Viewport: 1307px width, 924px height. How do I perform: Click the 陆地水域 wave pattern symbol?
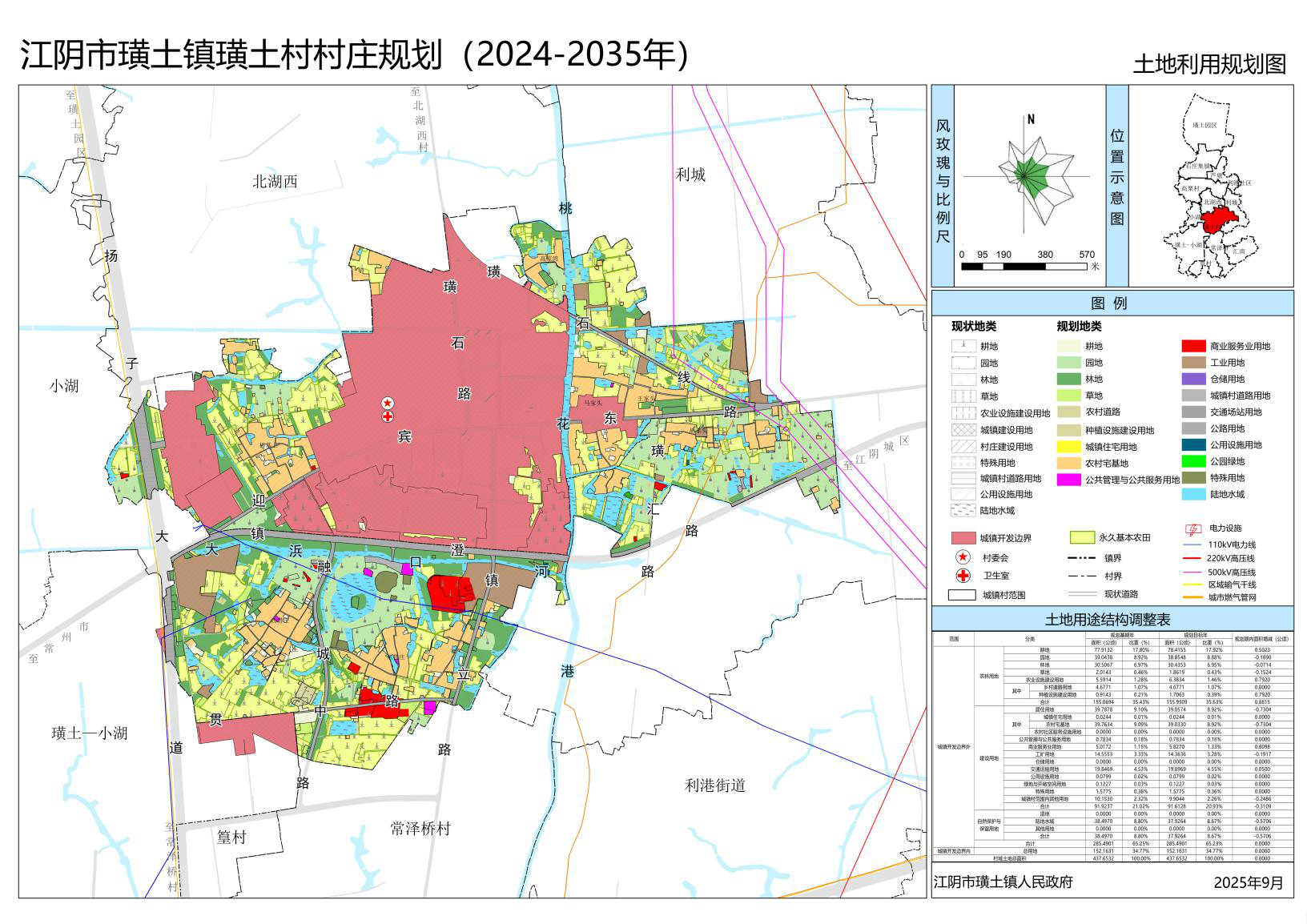pyautogui.click(x=963, y=510)
